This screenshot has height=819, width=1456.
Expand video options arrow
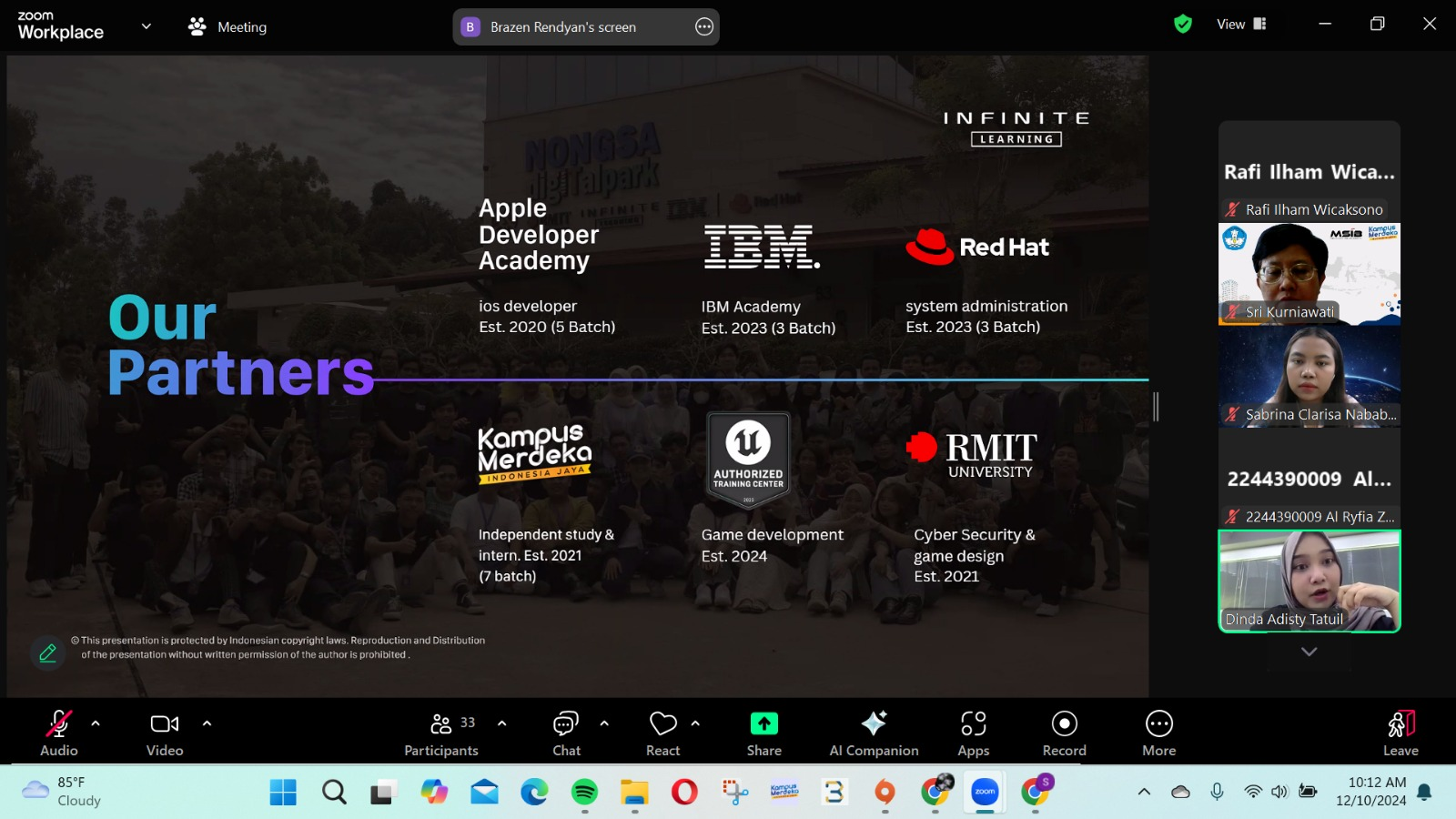click(207, 723)
